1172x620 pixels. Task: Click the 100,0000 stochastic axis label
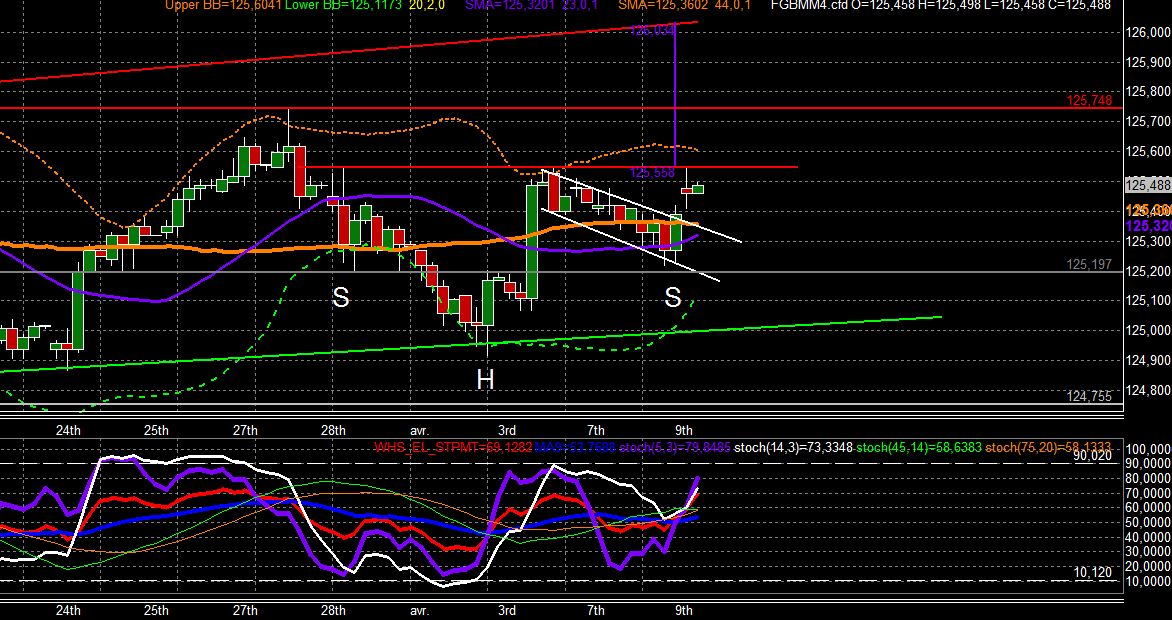point(1148,449)
